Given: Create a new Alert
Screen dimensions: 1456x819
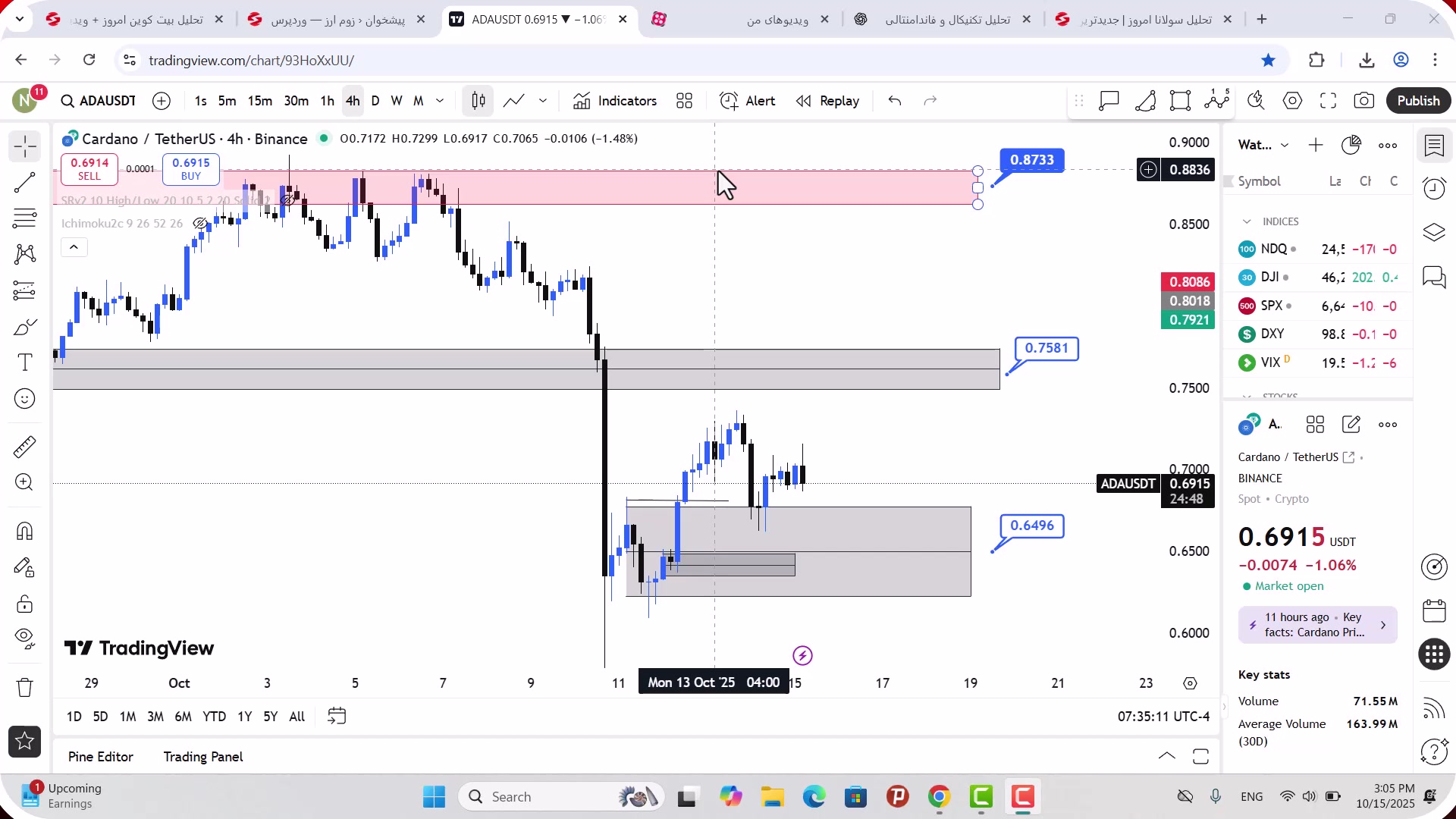Looking at the screenshot, I should 747,101.
